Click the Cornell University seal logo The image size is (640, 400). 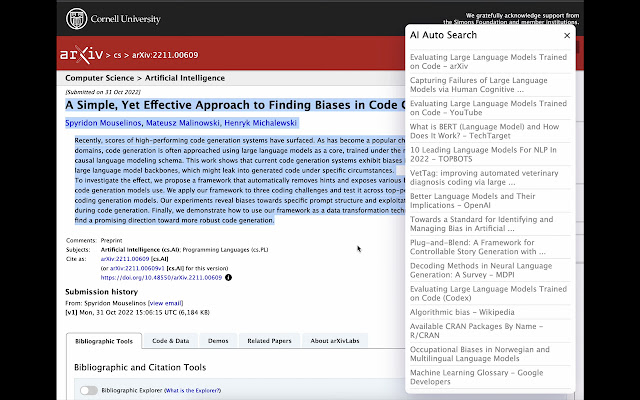(76, 19)
